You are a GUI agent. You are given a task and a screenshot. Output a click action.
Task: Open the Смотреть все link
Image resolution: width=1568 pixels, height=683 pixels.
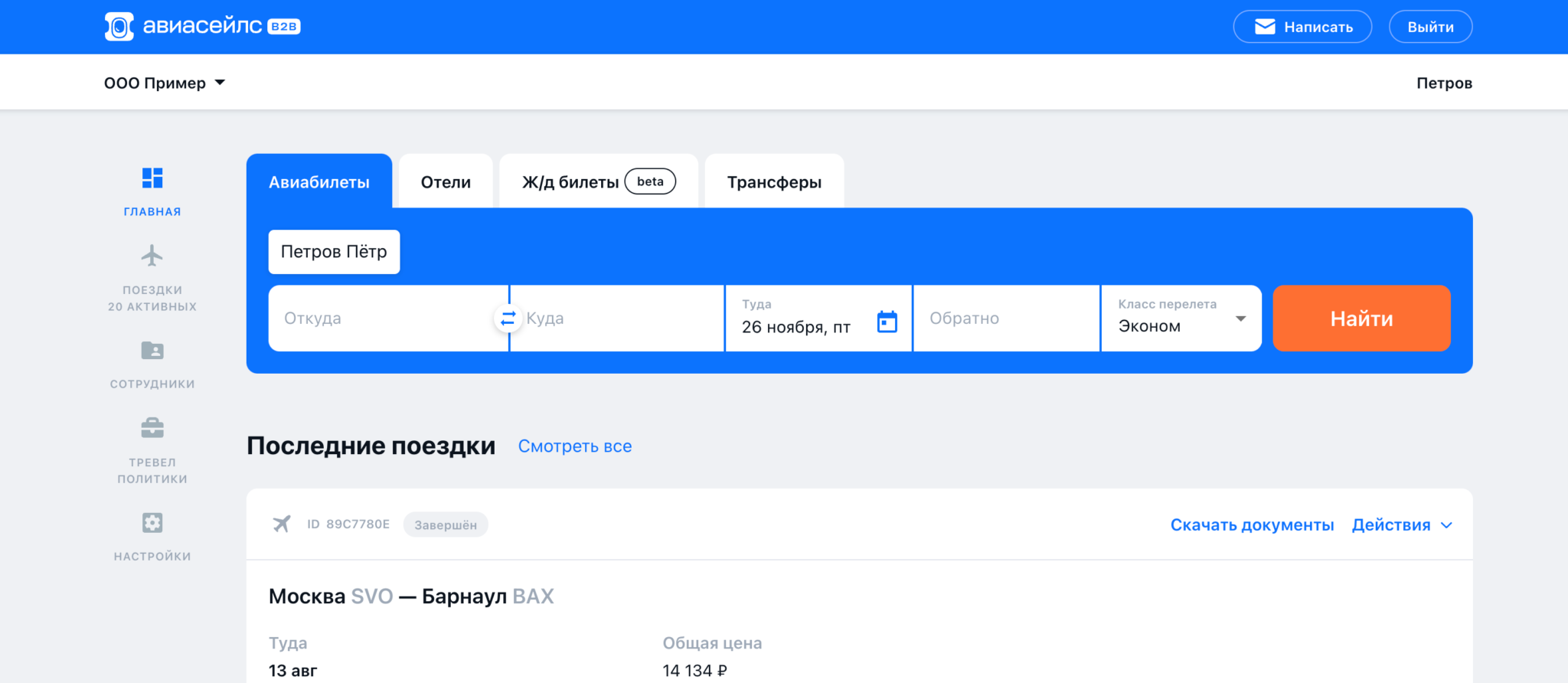pos(575,446)
